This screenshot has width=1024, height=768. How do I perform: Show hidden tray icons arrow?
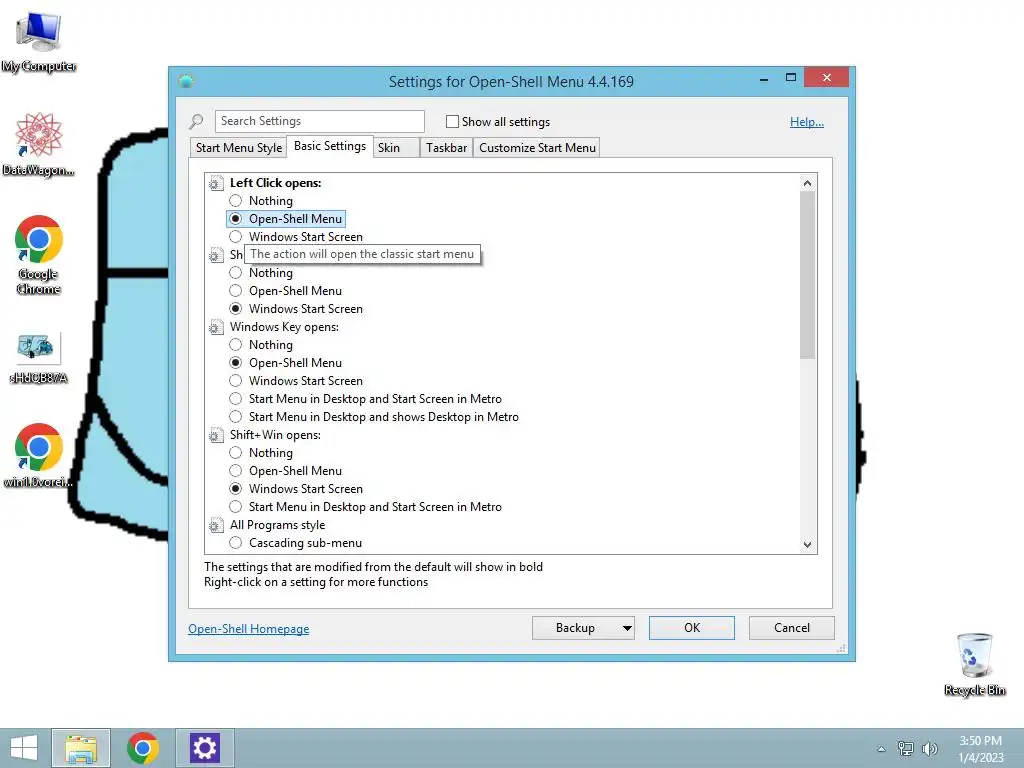coord(881,749)
